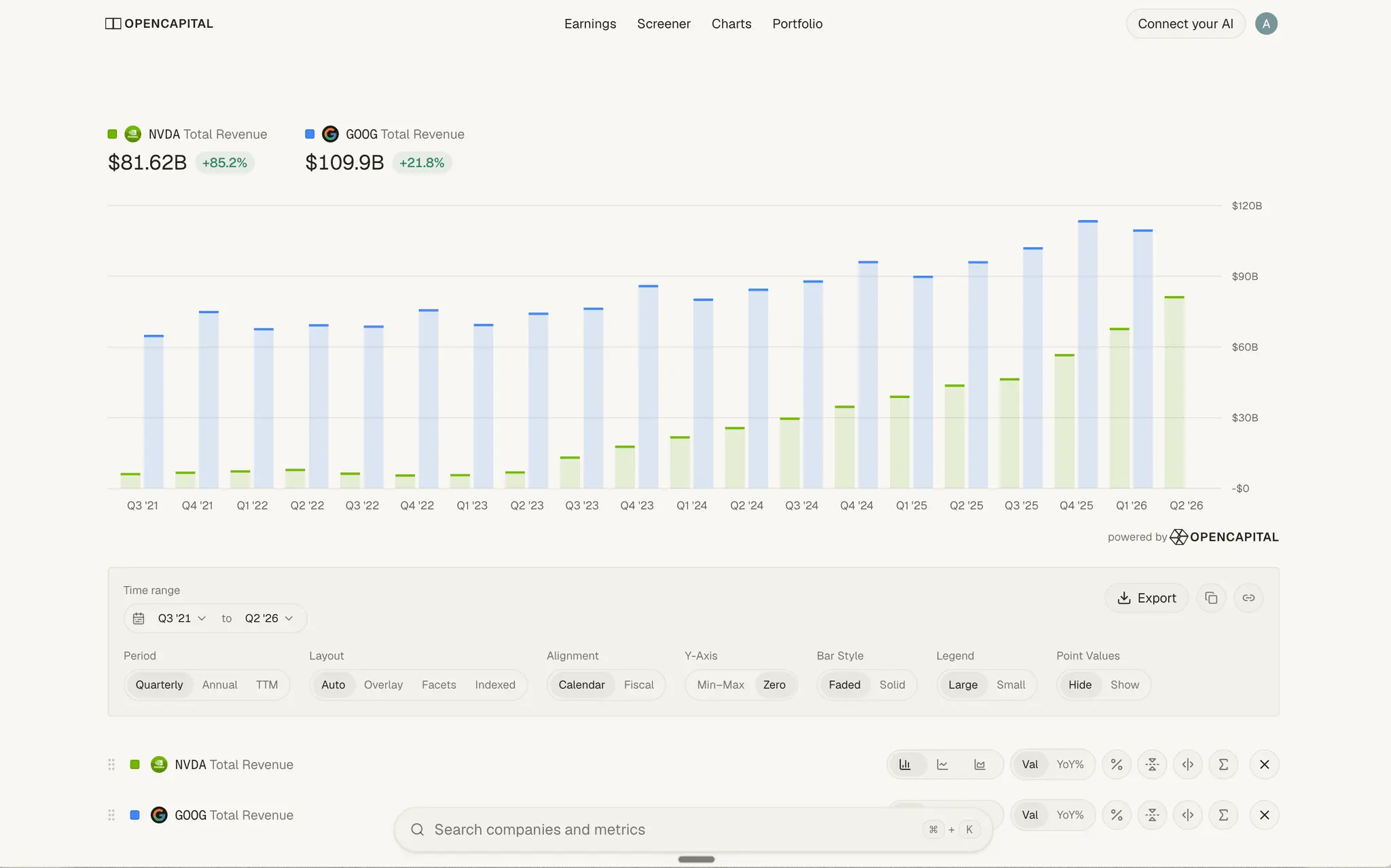
Task: Set Y-Axis to Min–Max
Action: click(x=721, y=685)
